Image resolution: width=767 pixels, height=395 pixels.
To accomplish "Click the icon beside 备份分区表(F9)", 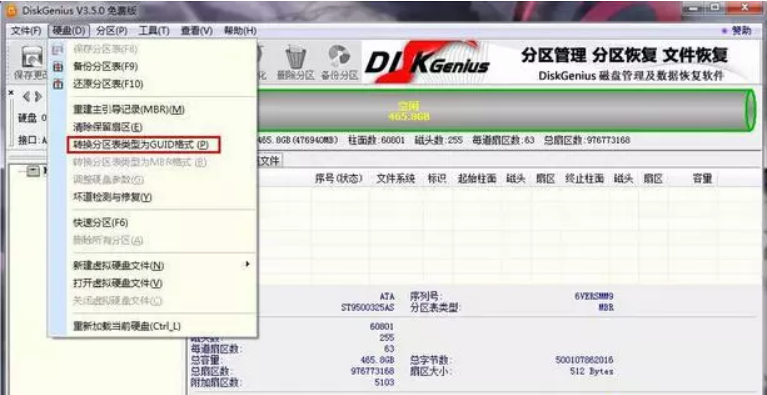I will [x=58, y=67].
